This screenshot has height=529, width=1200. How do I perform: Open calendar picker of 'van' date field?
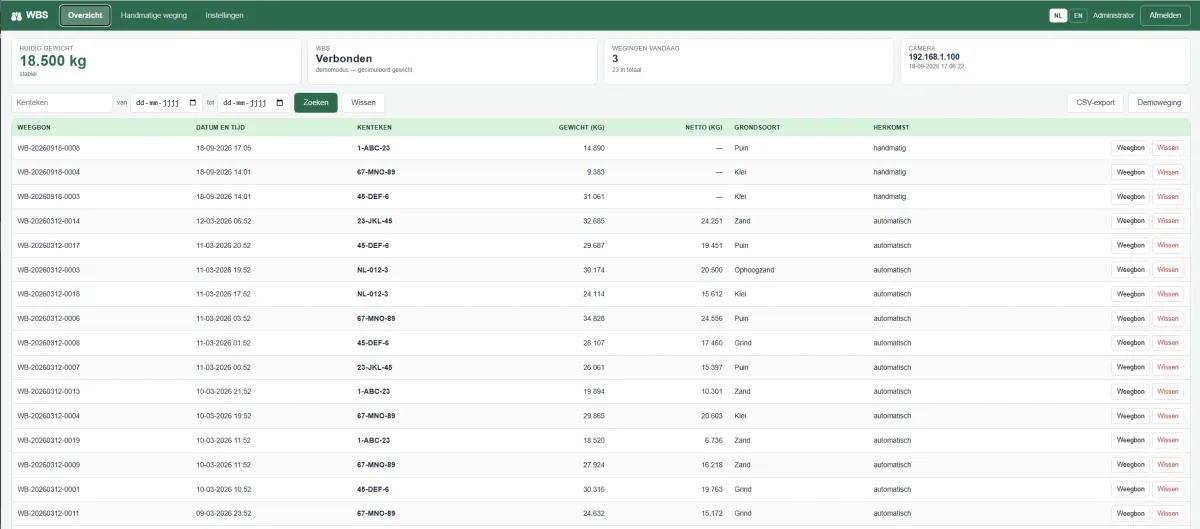[194, 103]
